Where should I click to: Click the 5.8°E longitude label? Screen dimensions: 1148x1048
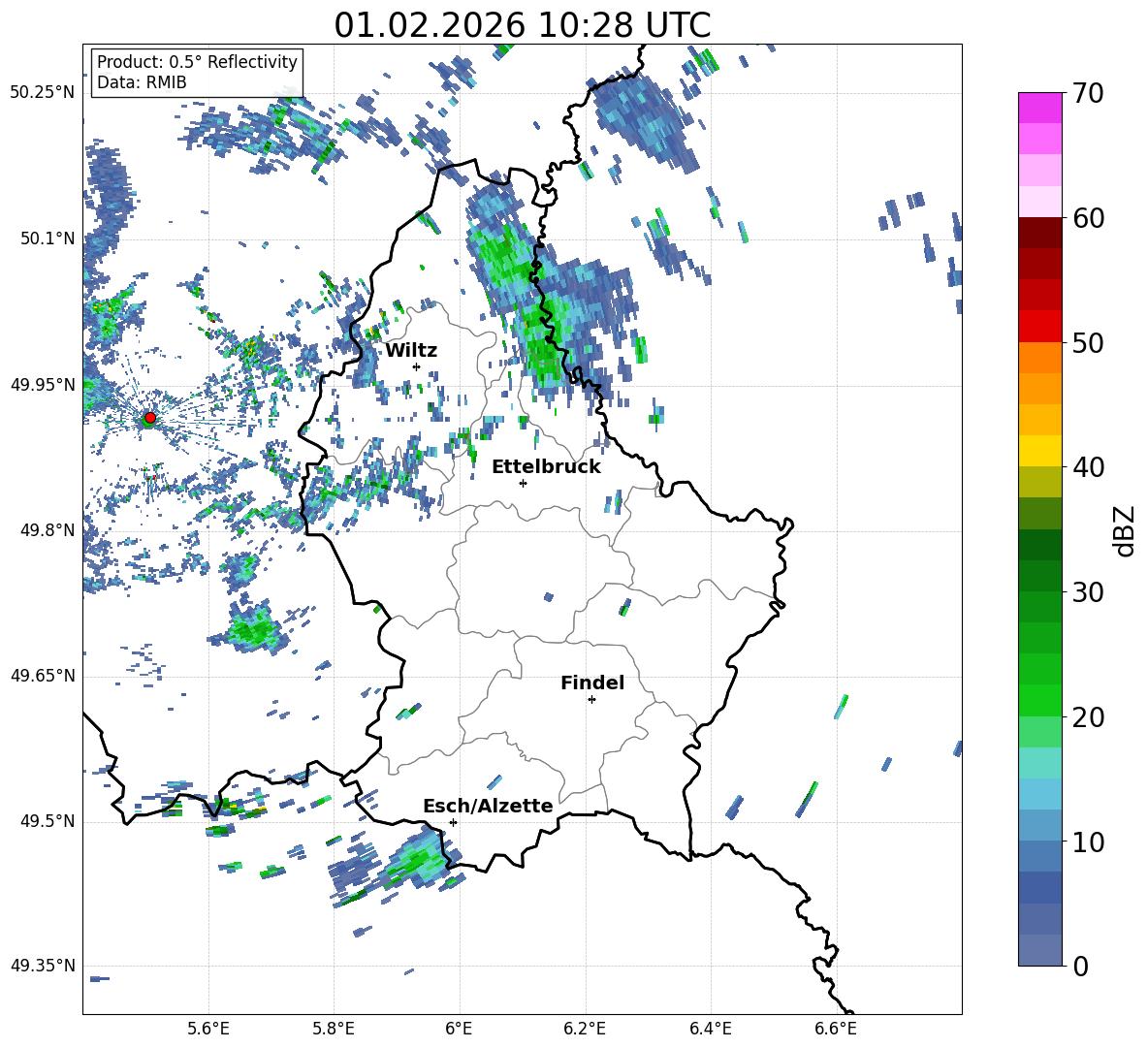coord(334,1029)
